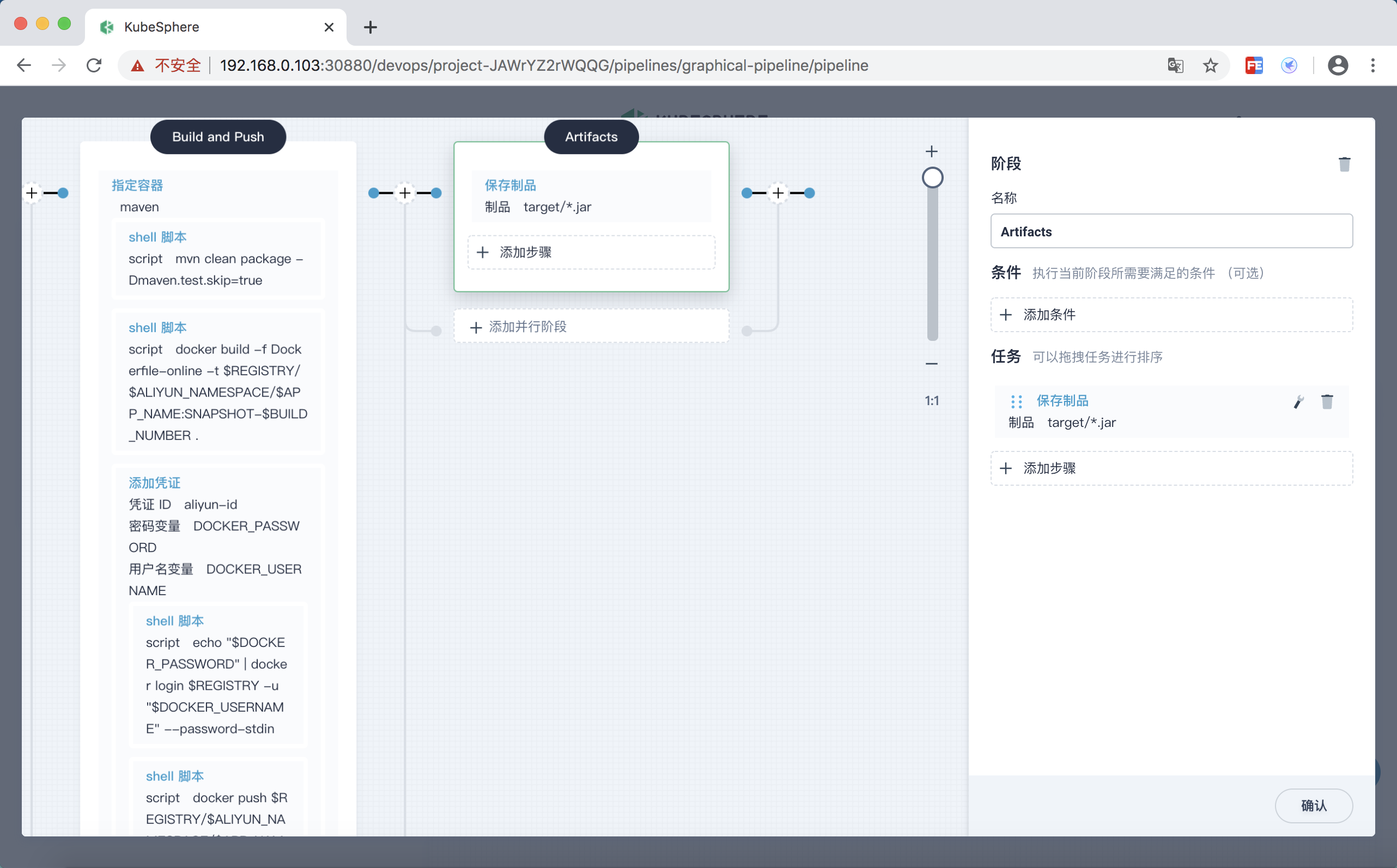Click the zoom slider handle on the canvas
The height and width of the screenshot is (868, 1397).
coord(932,178)
